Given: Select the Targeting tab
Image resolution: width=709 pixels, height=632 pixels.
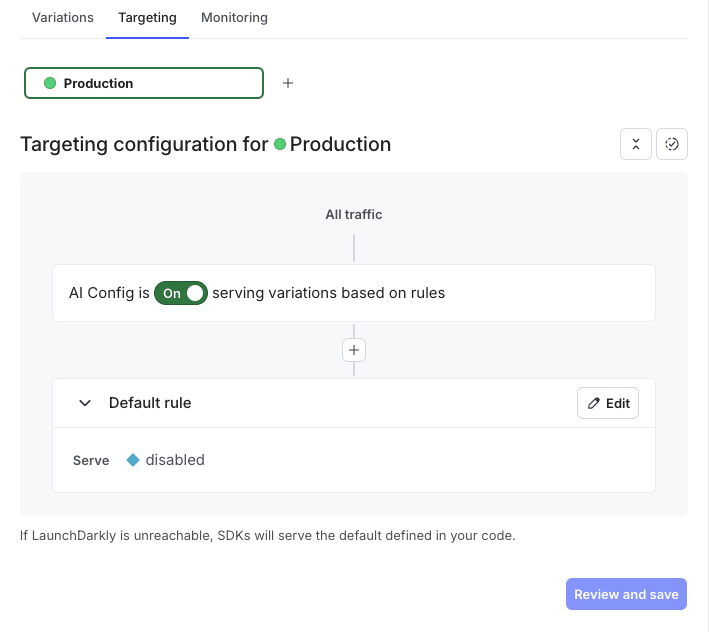Looking at the screenshot, I should [147, 18].
